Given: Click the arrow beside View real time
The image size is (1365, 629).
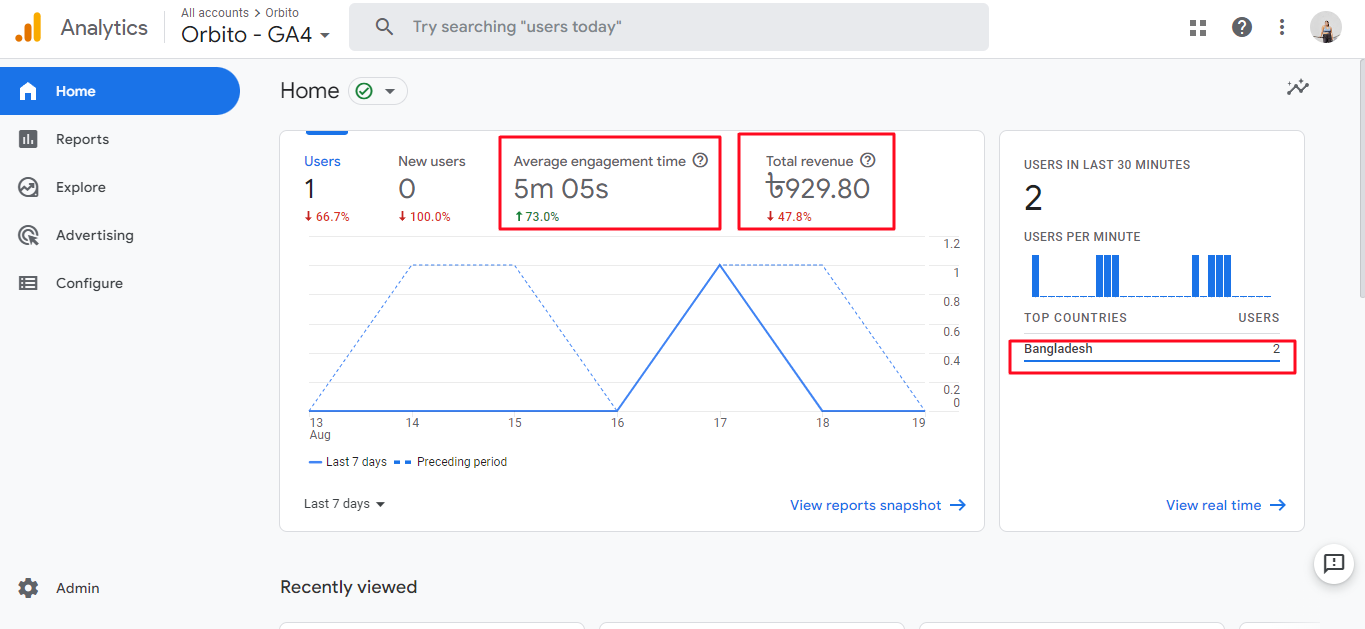Looking at the screenshot, I should click(1278, 505).
